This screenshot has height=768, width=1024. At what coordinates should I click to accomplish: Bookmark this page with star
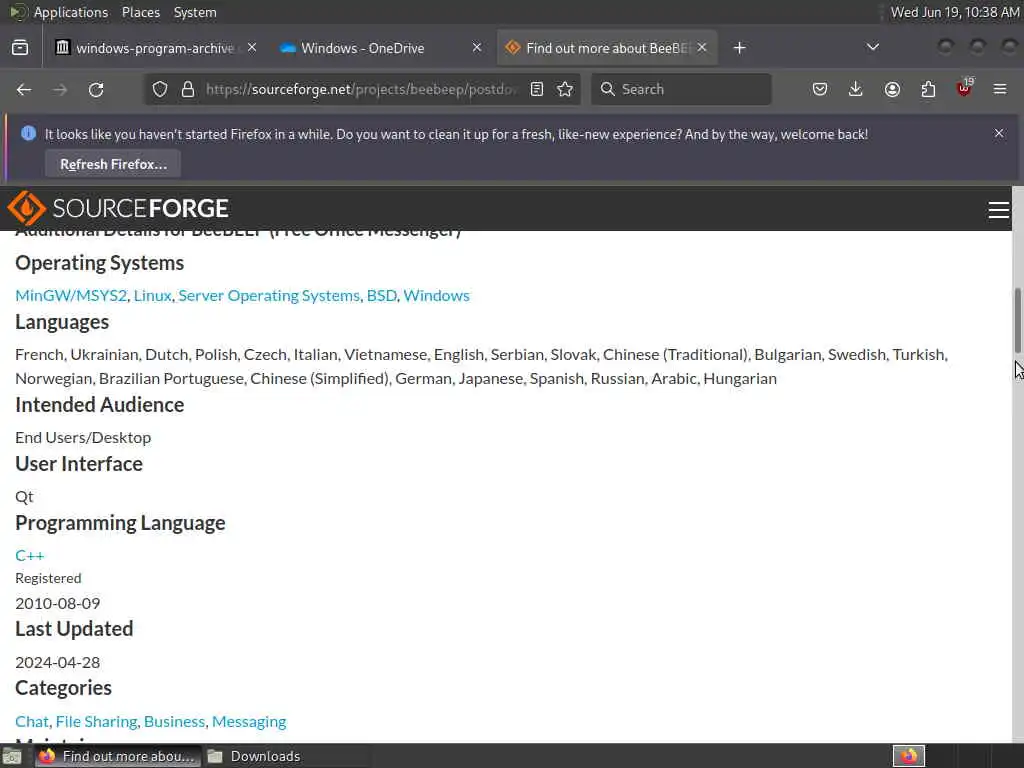click(566, 89)
